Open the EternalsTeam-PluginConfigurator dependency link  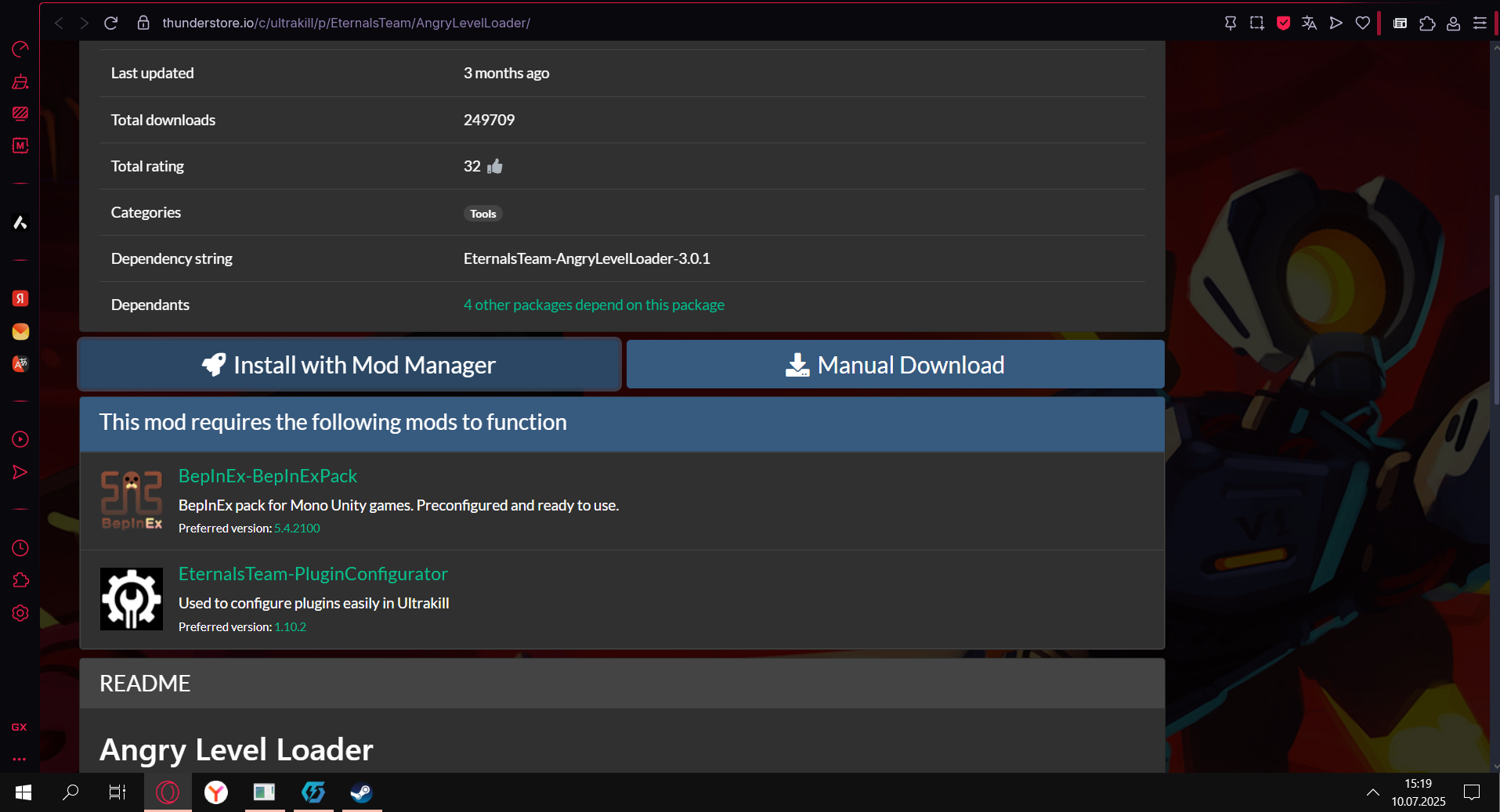tap(313, 574)
